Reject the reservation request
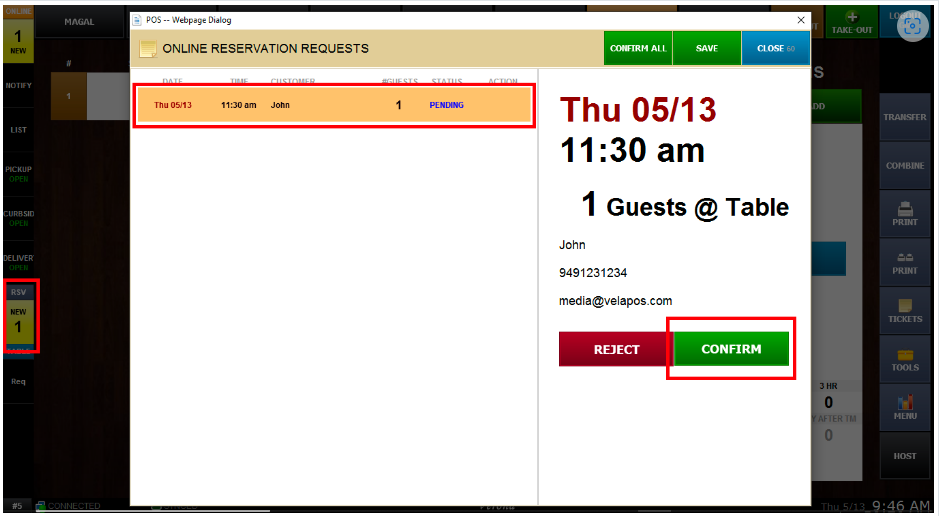Viewport: 940px width, 516px height. [x=616, y=349]
